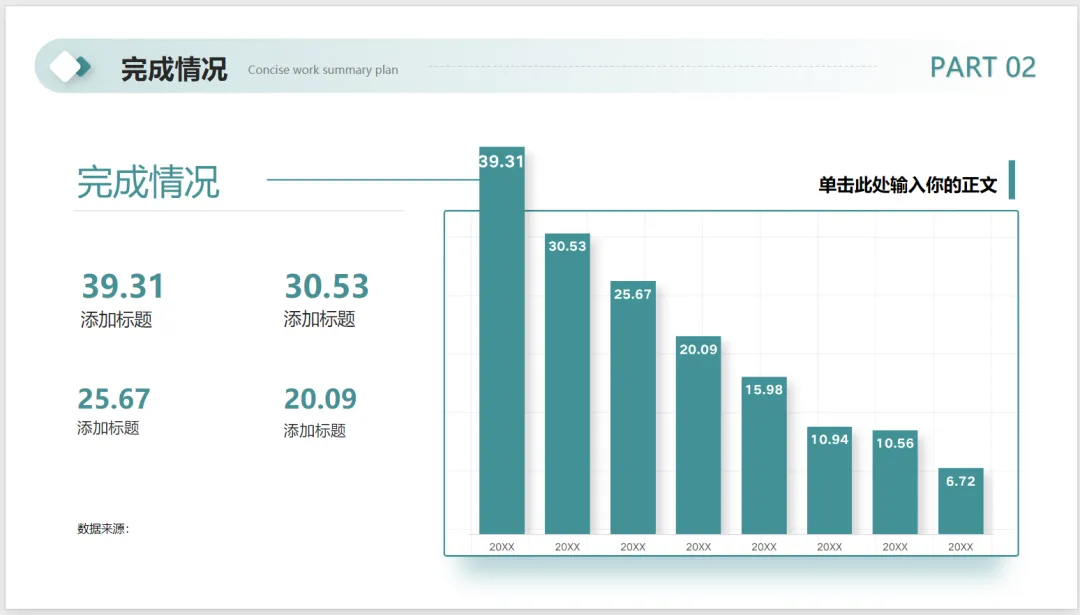1080x615 pixels.
Task: Select the chart bar labeled 6.72
Action: 960,501
